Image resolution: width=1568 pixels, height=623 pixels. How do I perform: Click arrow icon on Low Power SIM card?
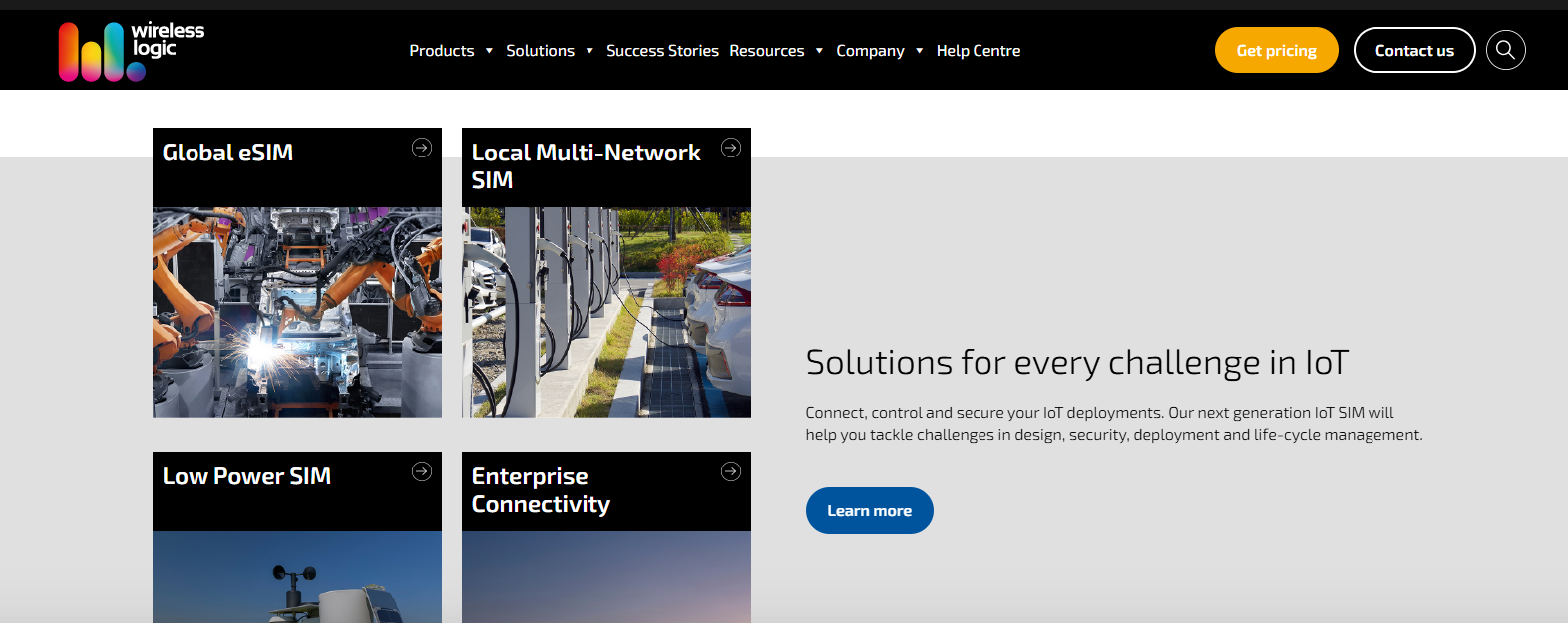(x=422, y=471)
